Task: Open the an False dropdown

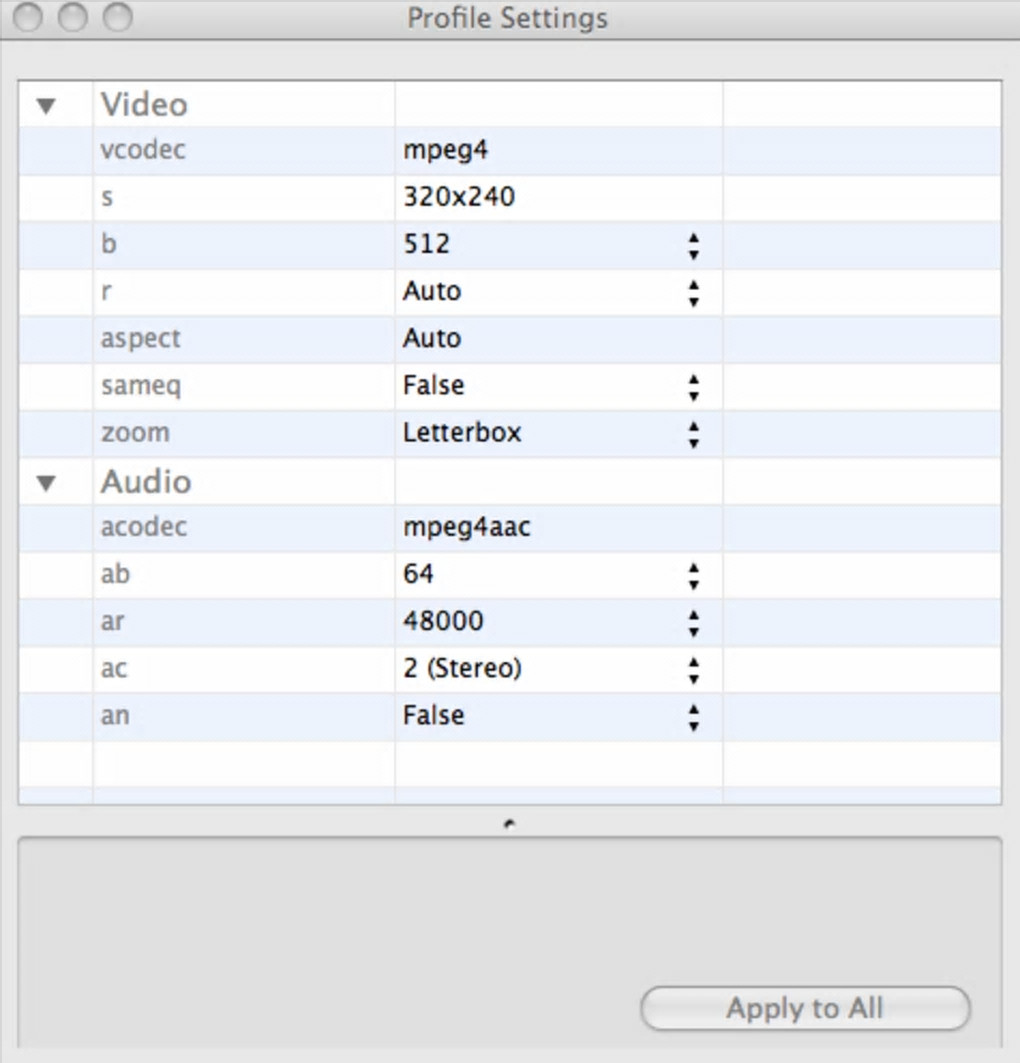Action: (x=693, y=716)
